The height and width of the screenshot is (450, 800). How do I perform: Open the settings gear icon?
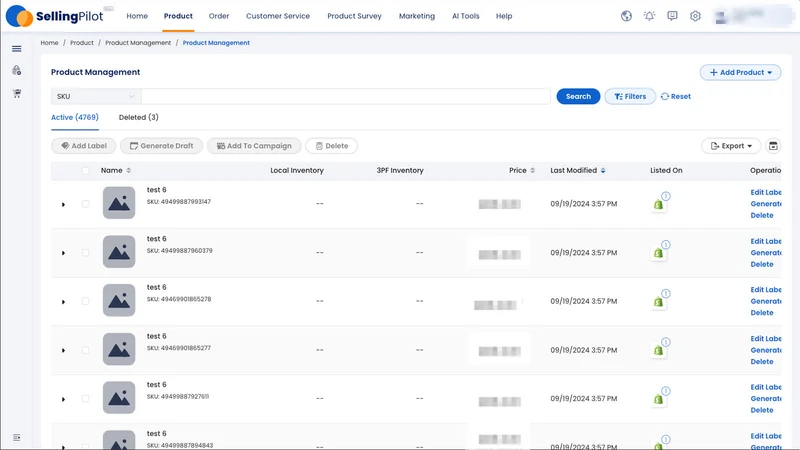coord(695,16)
